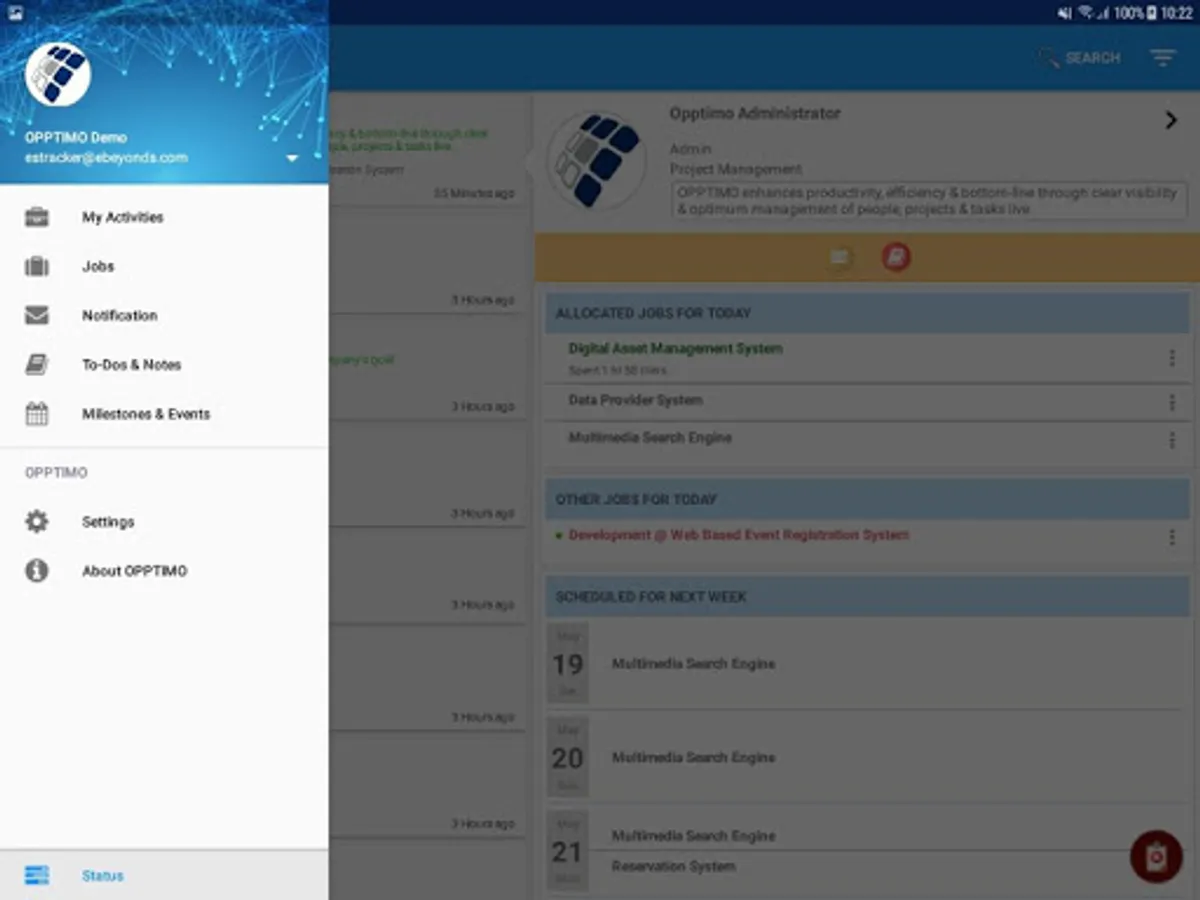Tap the red floating clipboard button
This screenshot has height=900, width=1200.
[x=1156, y=856]
